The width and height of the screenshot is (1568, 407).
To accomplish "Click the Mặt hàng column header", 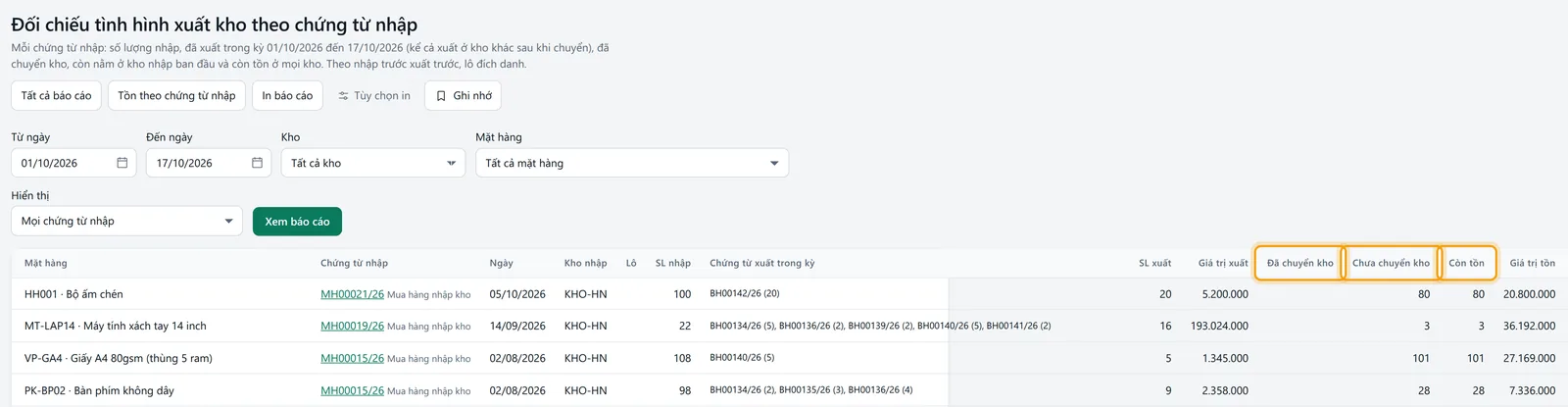I will [x=46, y=263].
